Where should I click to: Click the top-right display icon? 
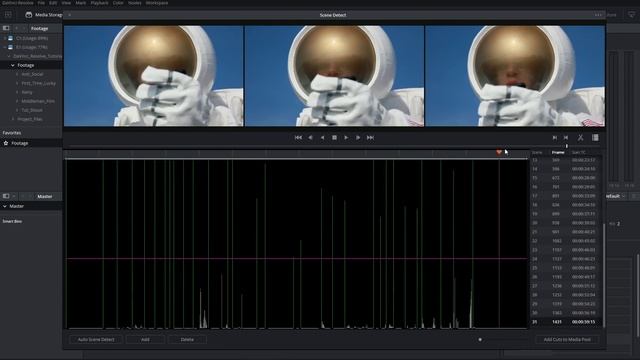tap(631, 15)
